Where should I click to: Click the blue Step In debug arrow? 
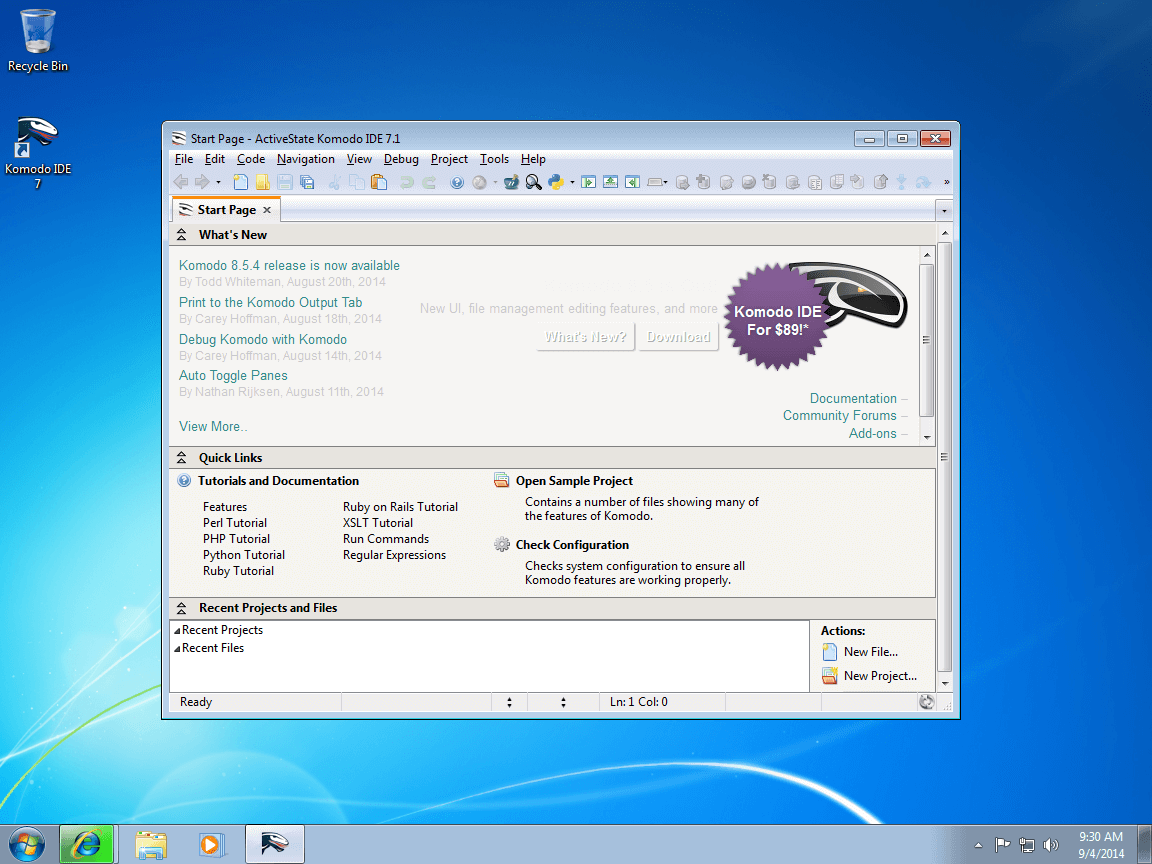901,182
